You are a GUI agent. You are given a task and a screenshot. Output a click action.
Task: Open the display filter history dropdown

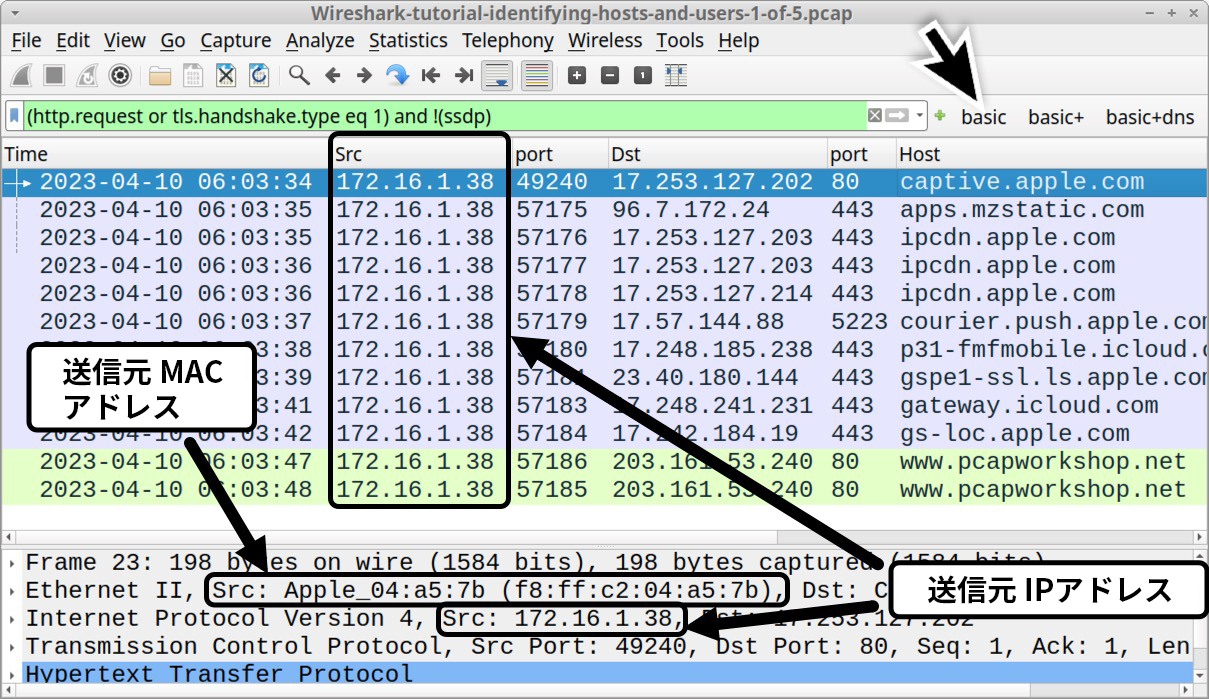(920, 116)
